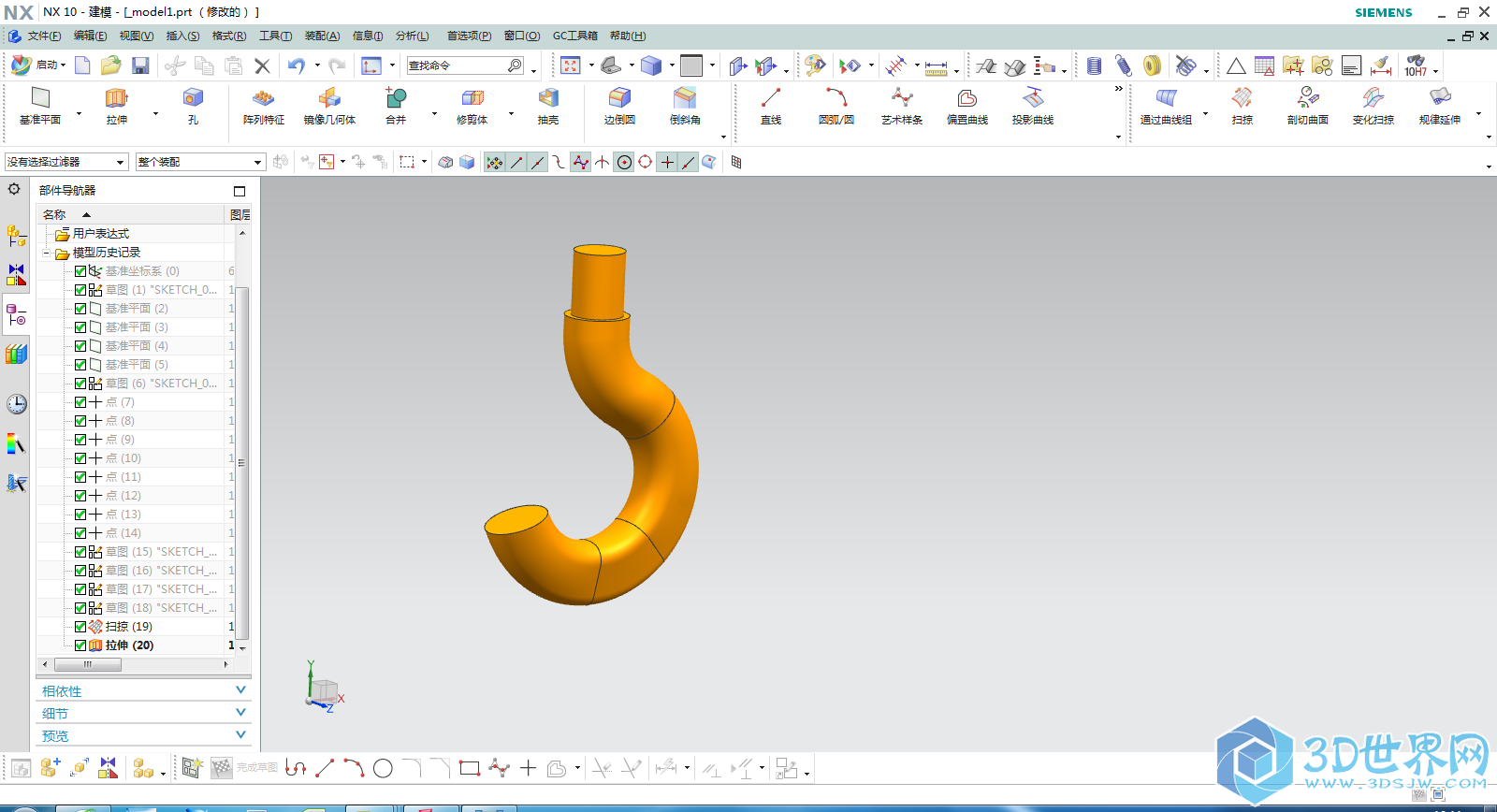The height and width of the screenshot is (812, 1497).
Task: Select the Studio Spline (艺术样条) tool
Action: click(x=902, y=105)
